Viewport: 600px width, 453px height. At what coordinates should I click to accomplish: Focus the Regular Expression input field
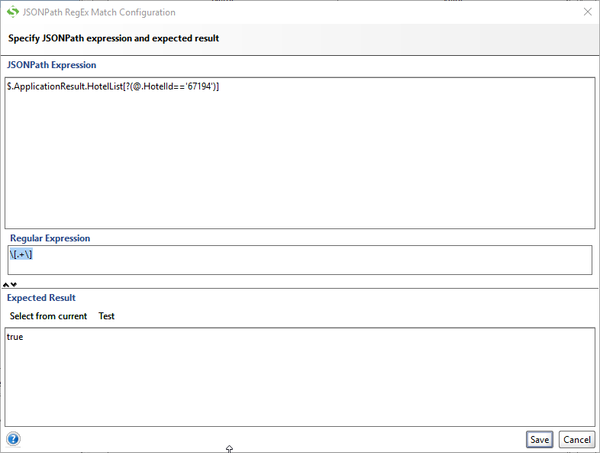[300, 260]
